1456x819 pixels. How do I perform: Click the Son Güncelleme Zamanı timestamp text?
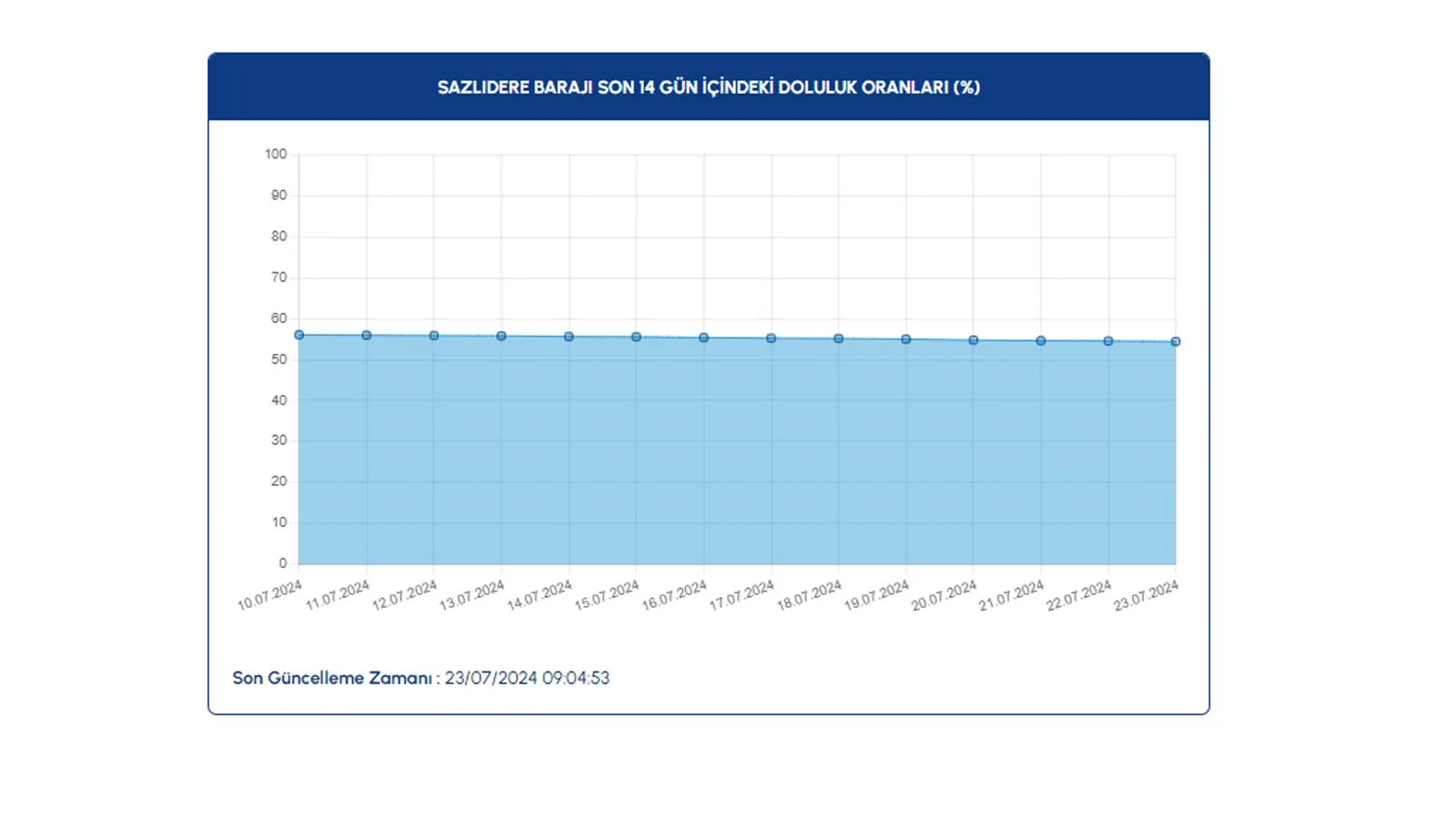pyautogui.click(x=421, y=678)
